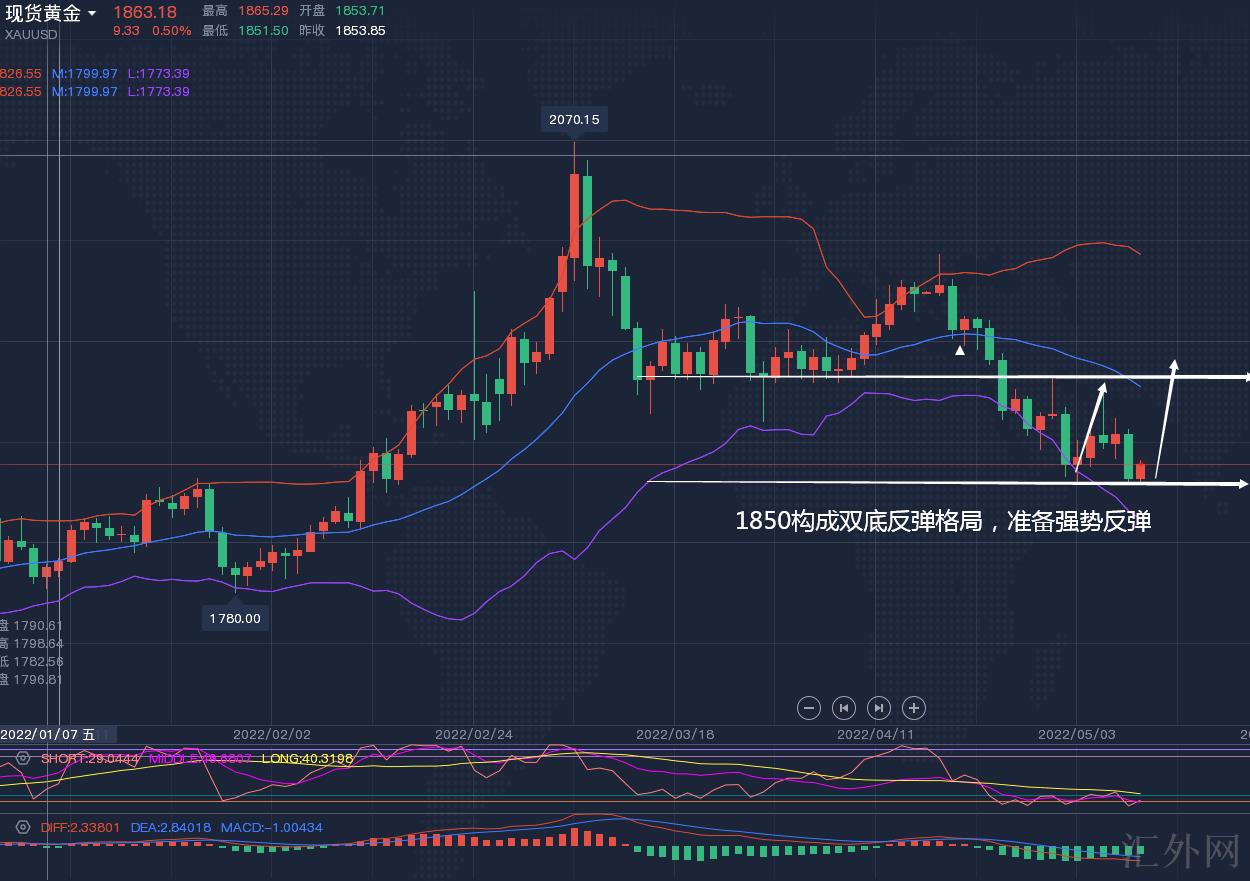The height and width of the screenshot is (881, 1250).
Task: Click the 2022/01/07 crosshair date label
Action: point(48,734)
